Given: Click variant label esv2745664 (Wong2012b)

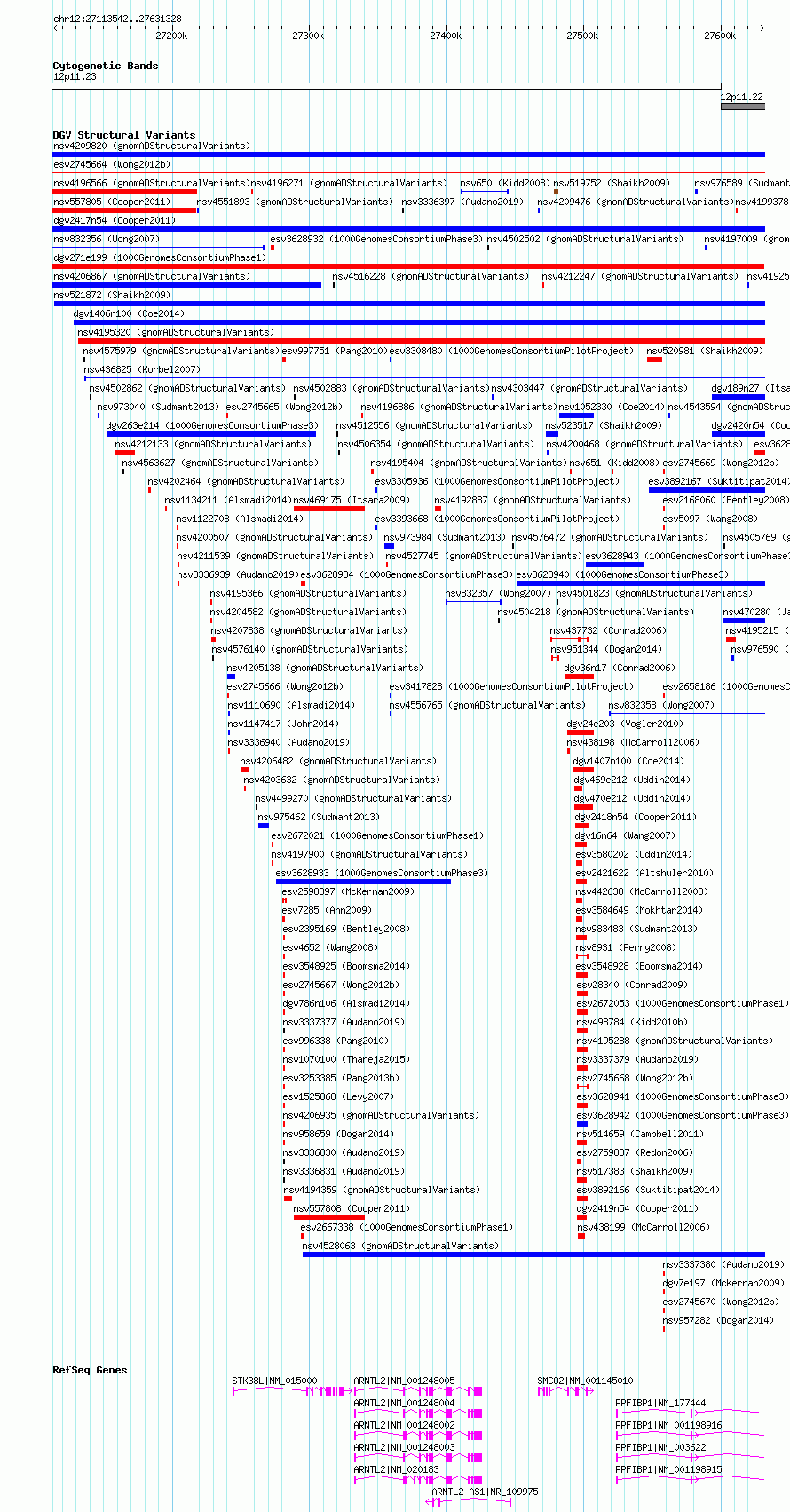Looking at the screenshot, I should tap(112, 164).
